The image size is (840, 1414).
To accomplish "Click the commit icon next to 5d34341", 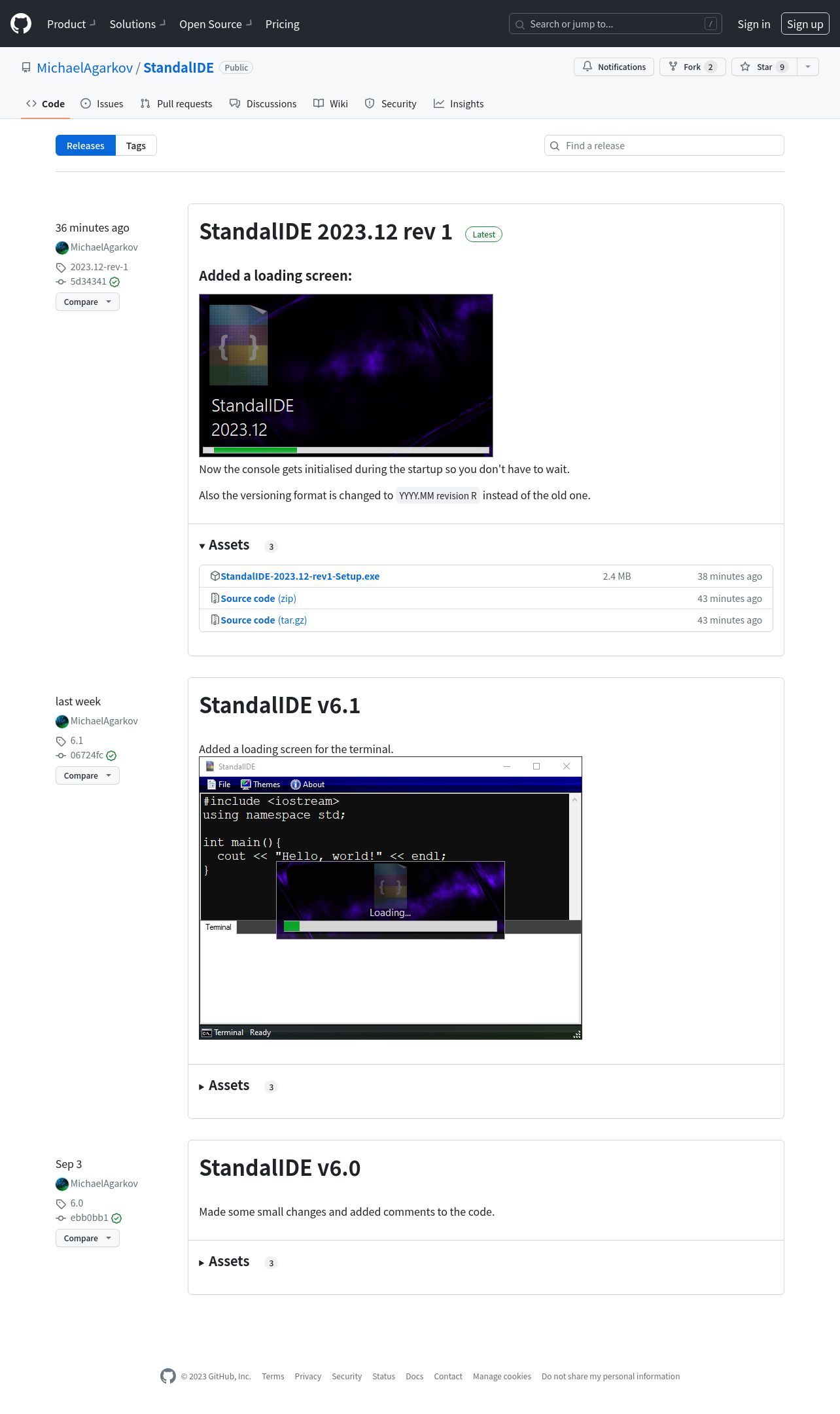I will click(x=61, y=281).
